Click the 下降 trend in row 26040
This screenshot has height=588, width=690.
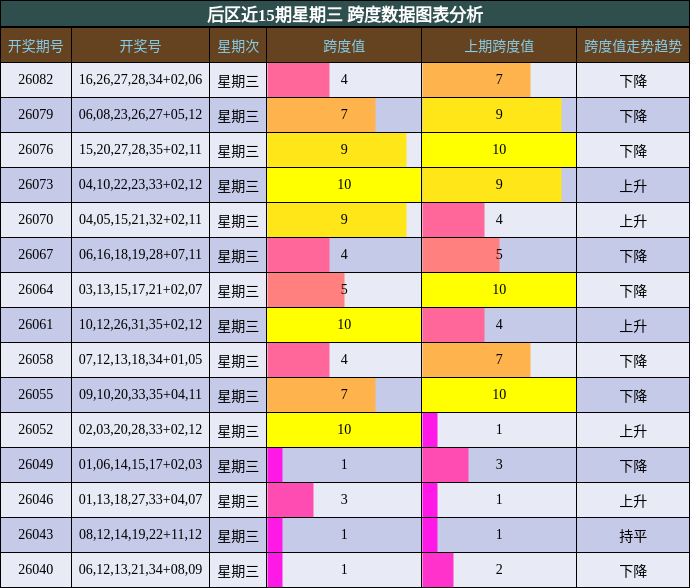coord(633,570)
